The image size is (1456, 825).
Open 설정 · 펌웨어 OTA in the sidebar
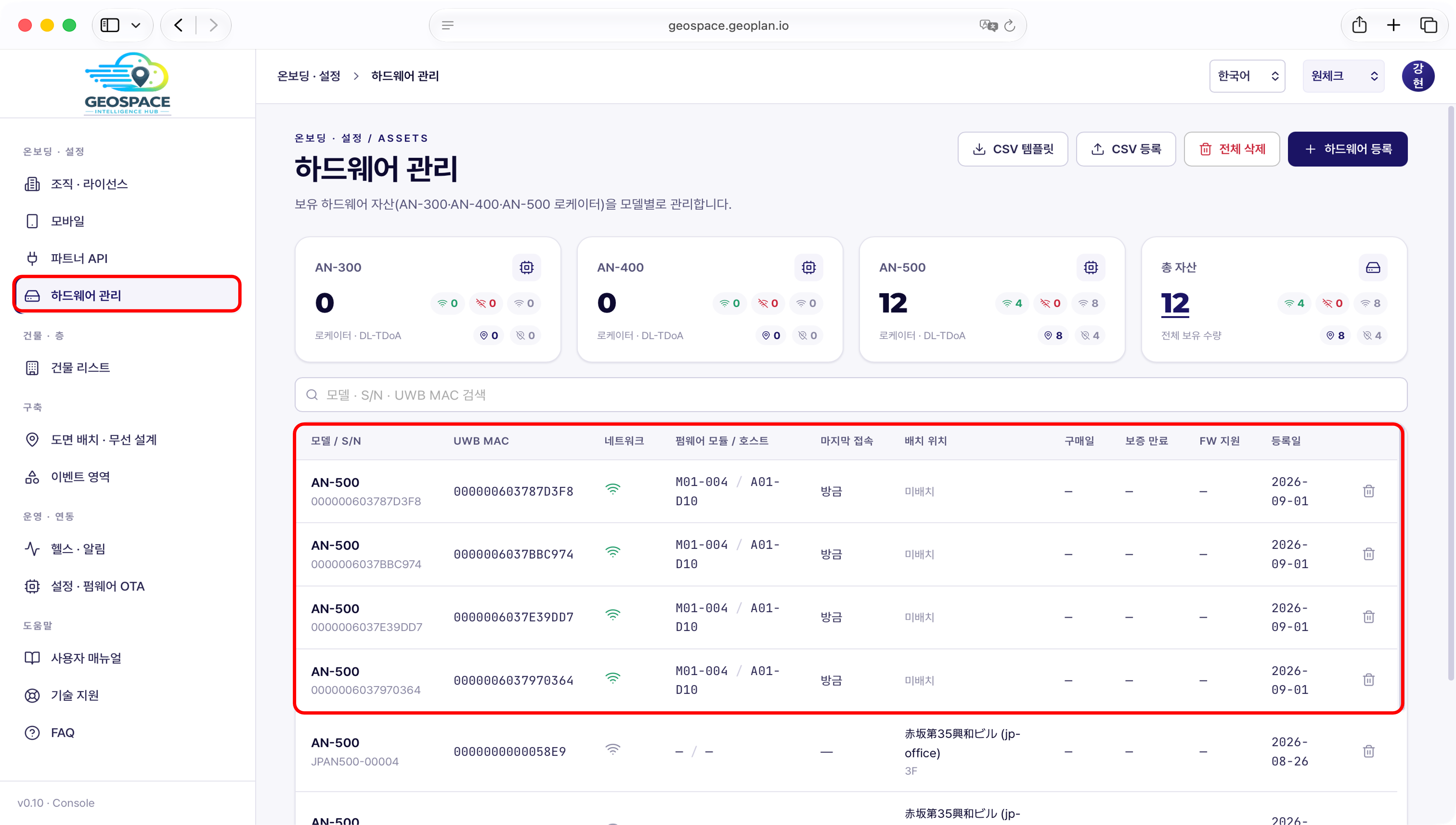pyautogui.click(x=127, y=586)
